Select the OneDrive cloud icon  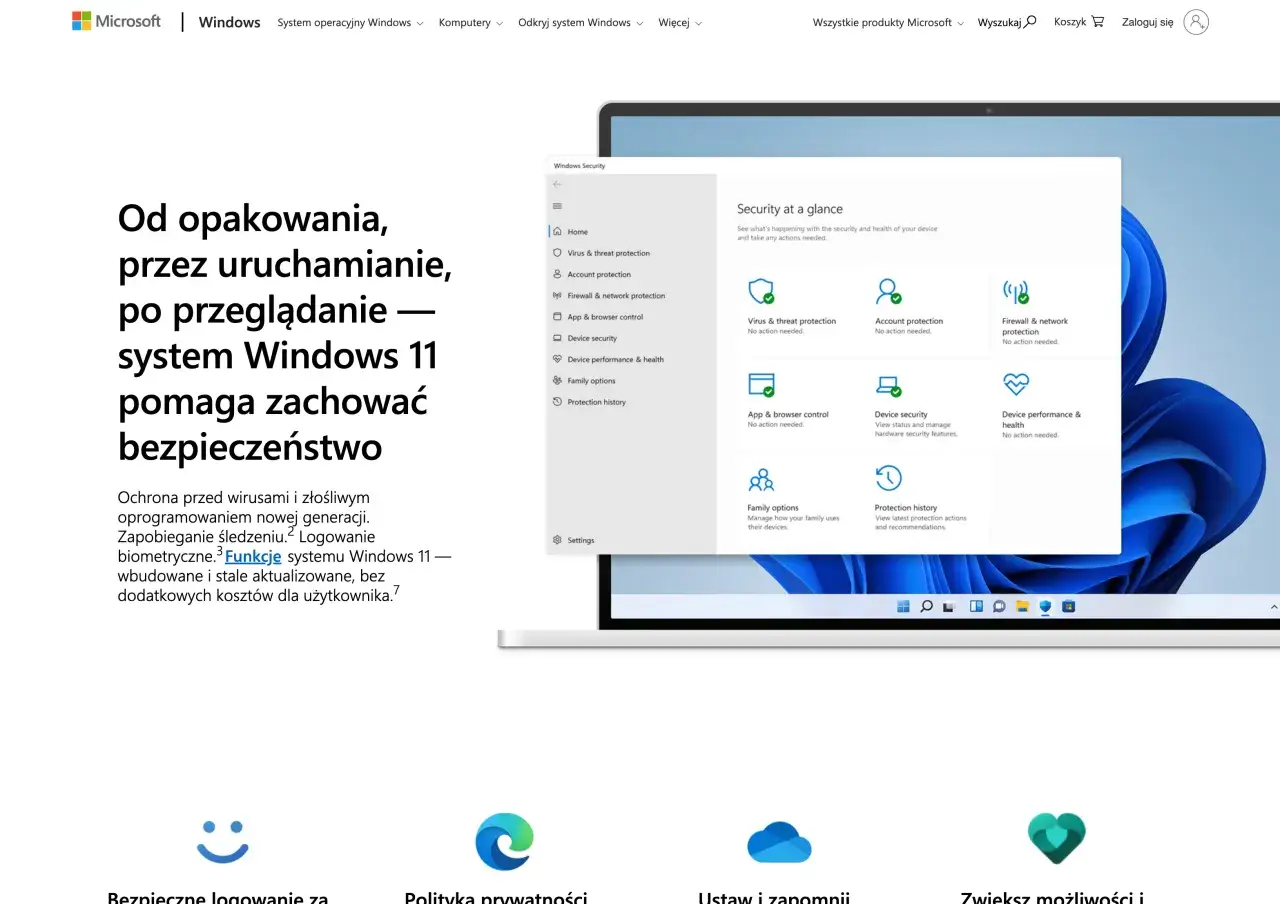tap(779, 841)
